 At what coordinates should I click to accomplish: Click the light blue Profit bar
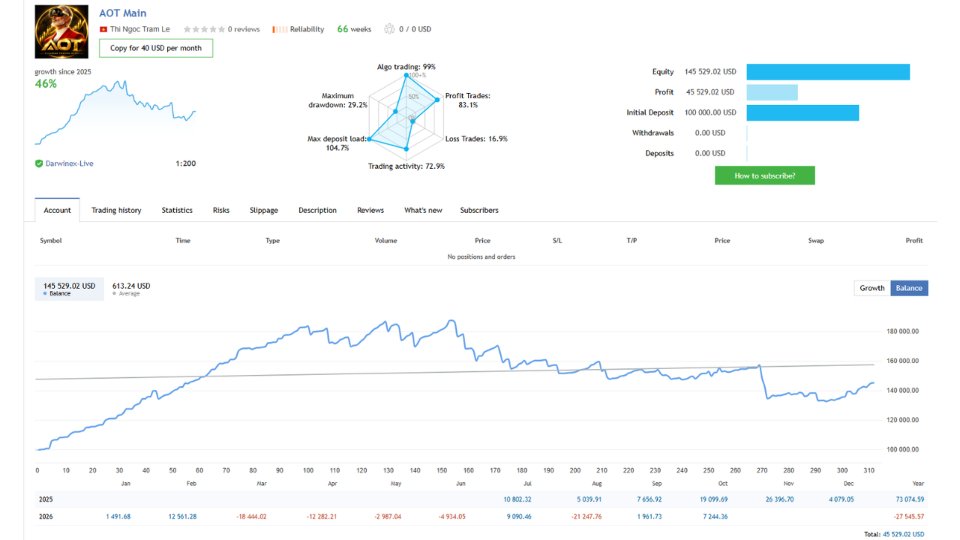click(772, 92)
